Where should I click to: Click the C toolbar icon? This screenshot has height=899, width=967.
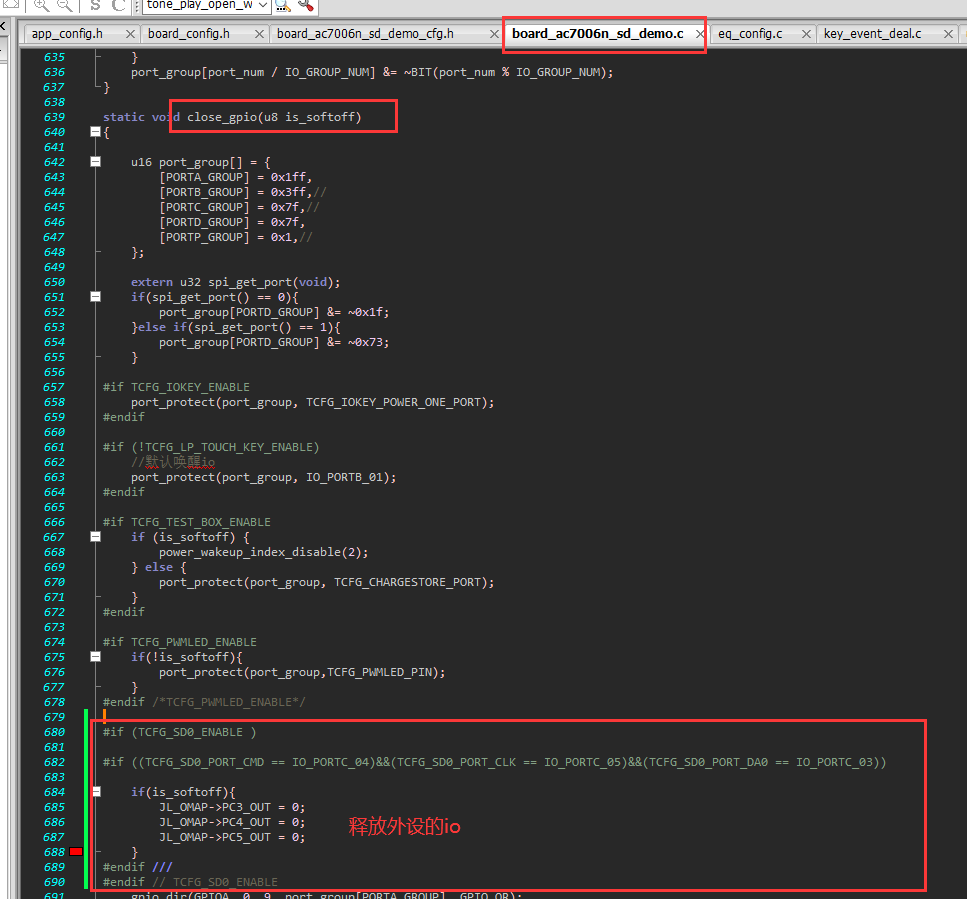(x=118, y=6)
